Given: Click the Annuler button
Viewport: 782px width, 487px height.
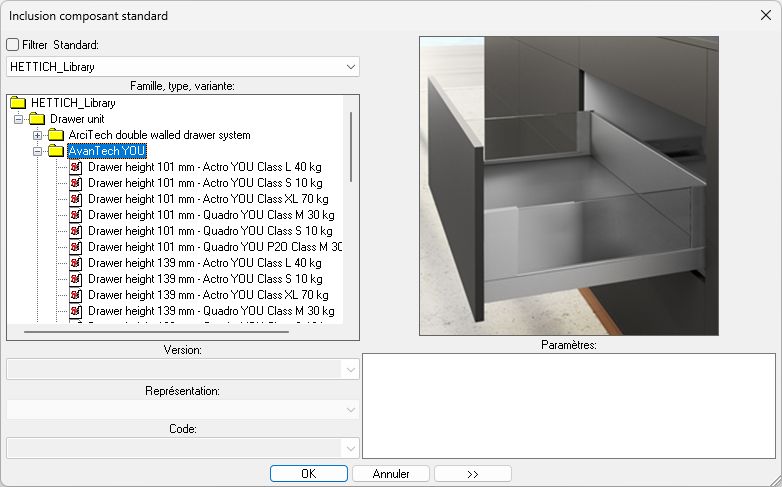Looking at the screenshot, I should 391,473.
